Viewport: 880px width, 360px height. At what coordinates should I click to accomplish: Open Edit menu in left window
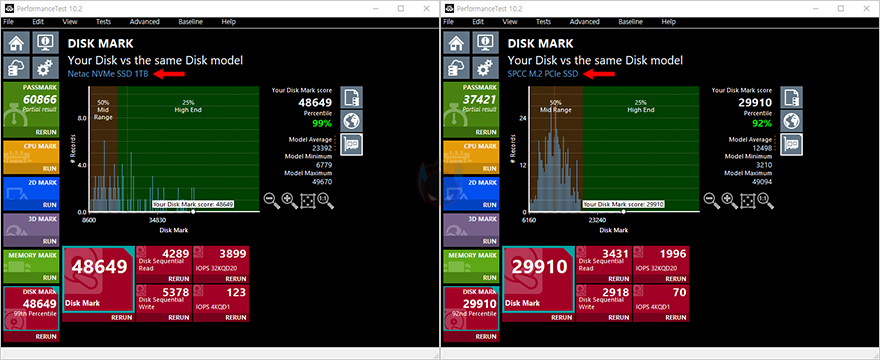[x=38, y=22]
